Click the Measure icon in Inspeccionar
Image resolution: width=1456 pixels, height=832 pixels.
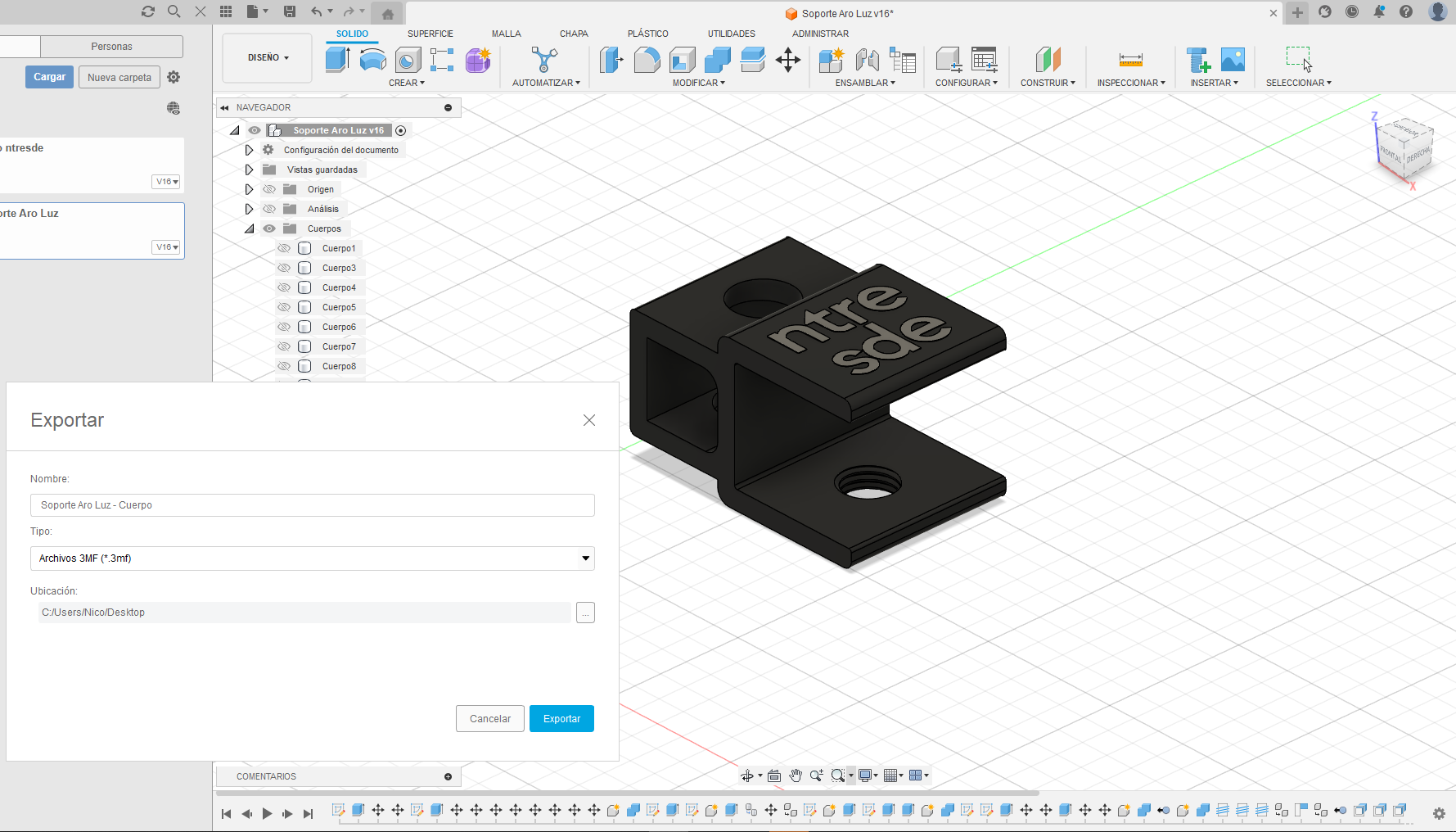(1130, 60)
